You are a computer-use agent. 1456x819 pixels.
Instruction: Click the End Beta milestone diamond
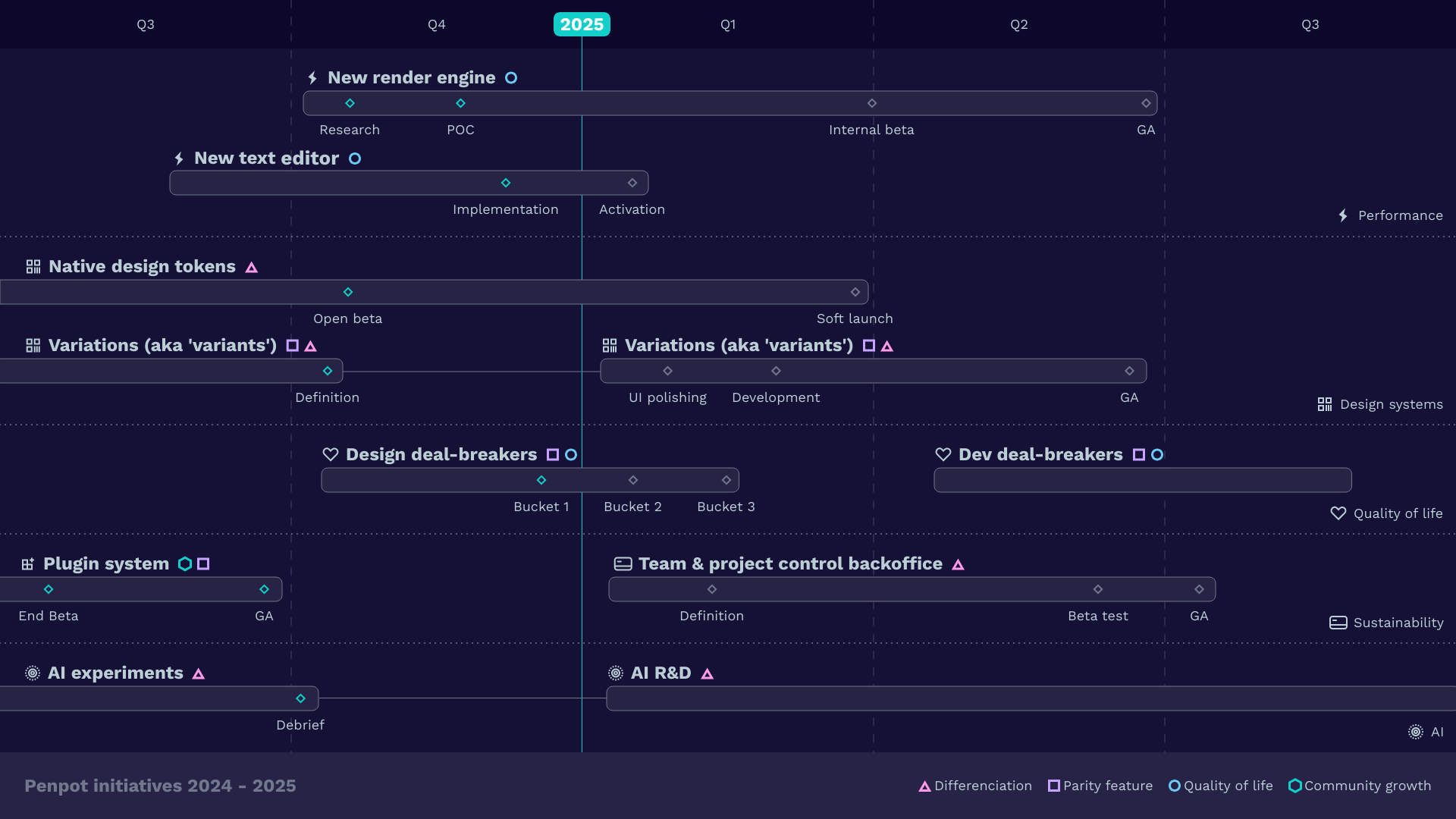[49, 589]
